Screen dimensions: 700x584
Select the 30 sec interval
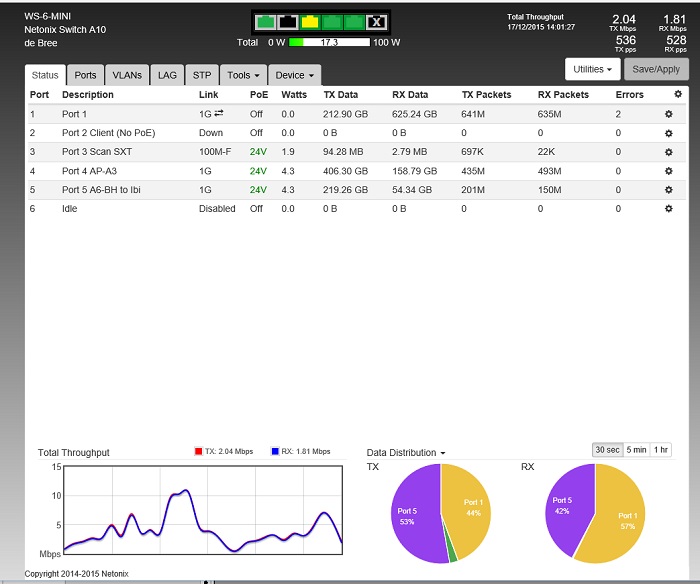pyautogui.click(x=607, y=450)
